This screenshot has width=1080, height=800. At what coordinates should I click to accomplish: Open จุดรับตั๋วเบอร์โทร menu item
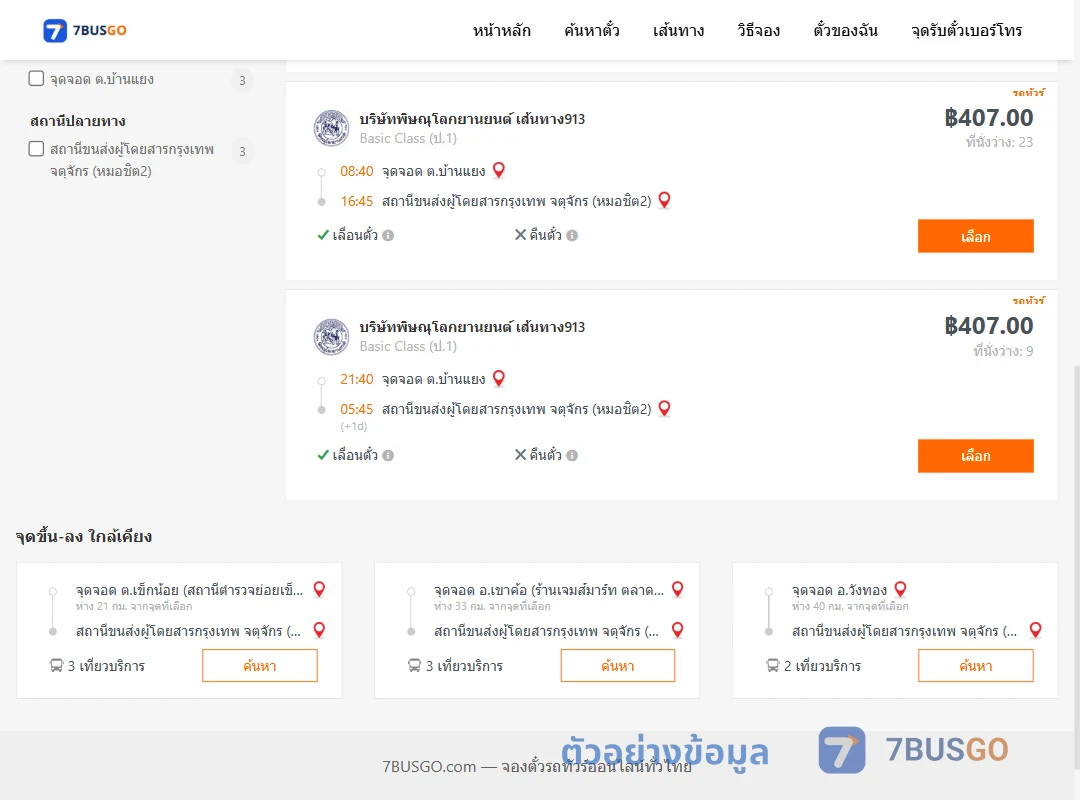point(966,30)
